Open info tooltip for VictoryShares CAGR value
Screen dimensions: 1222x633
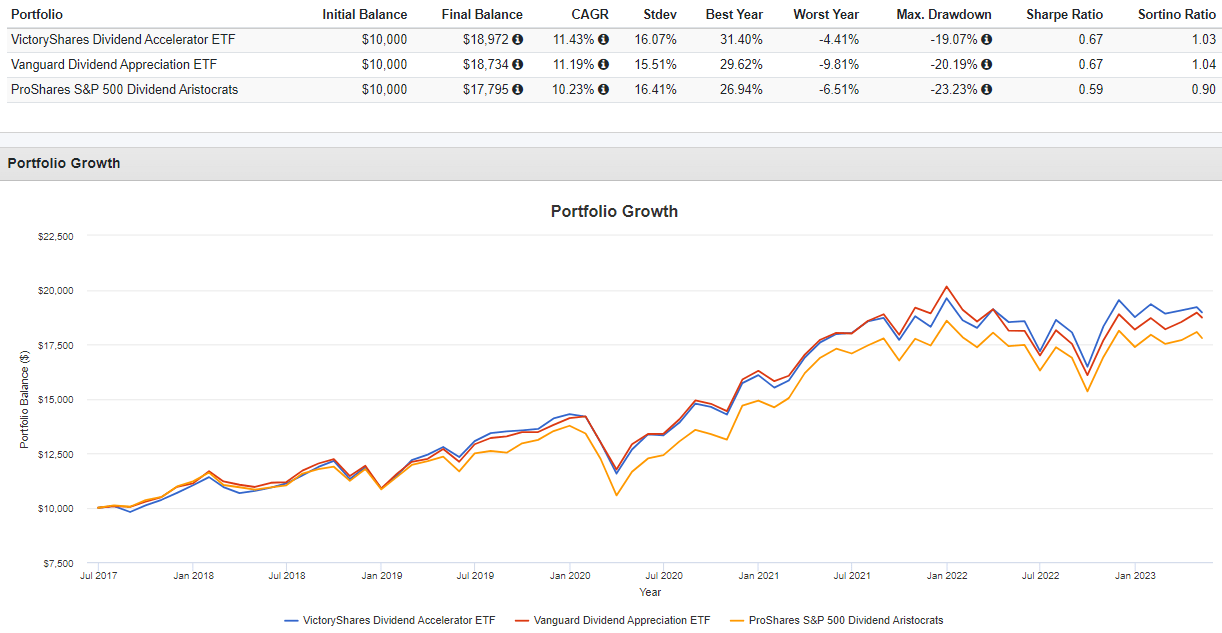[x=602, y=39]
